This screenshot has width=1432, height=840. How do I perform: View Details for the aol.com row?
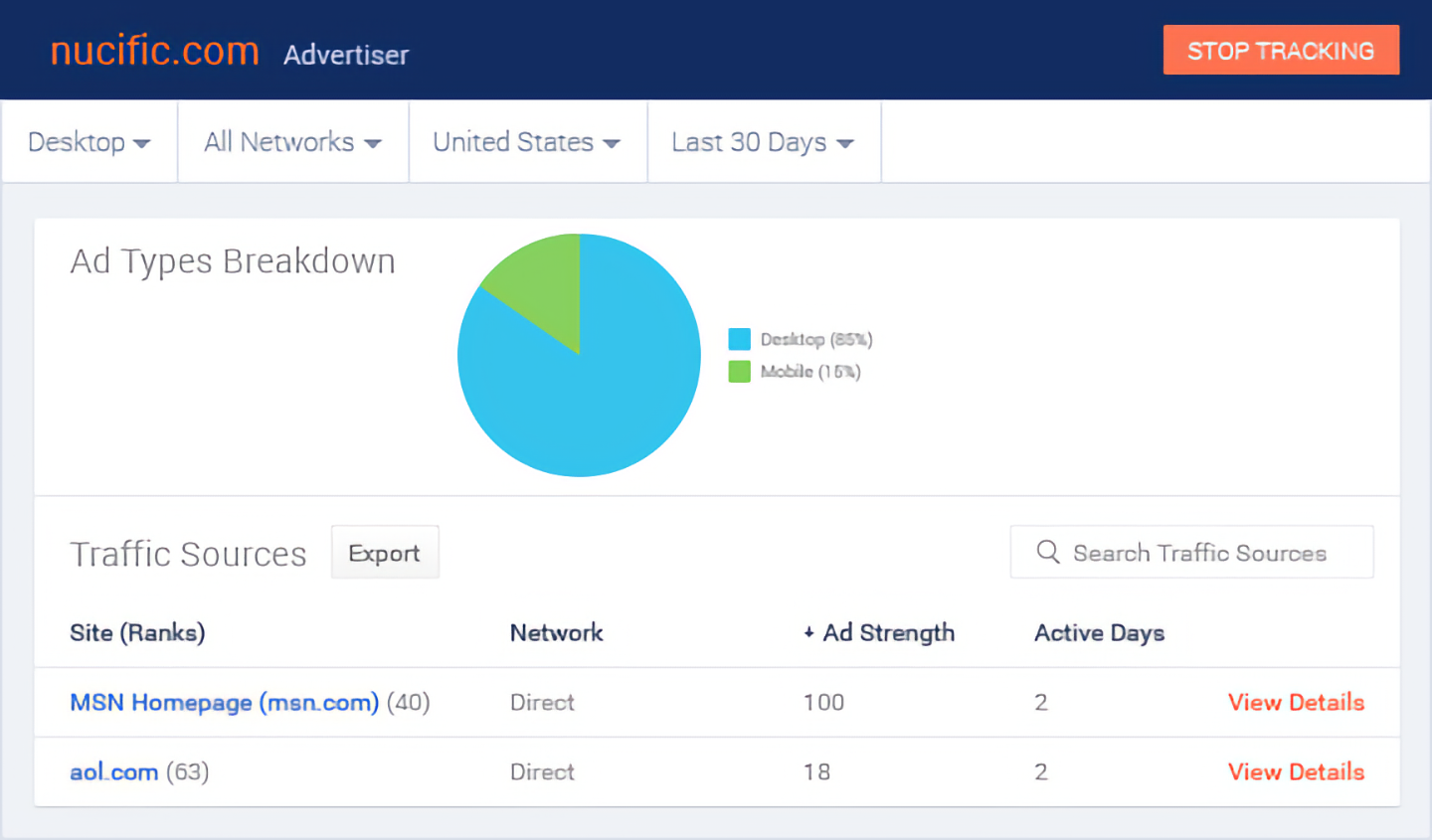[x=1296, y=772]
